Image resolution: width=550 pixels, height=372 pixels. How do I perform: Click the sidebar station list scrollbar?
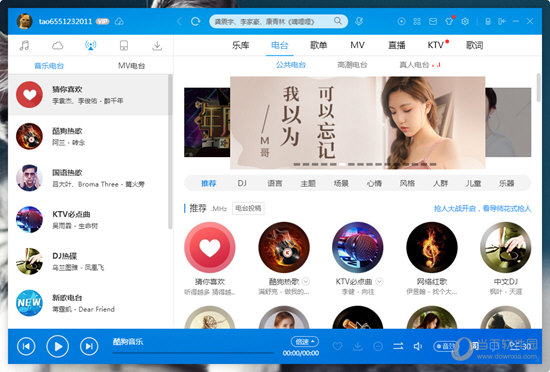pyautogui.click(x=170, y=151)
